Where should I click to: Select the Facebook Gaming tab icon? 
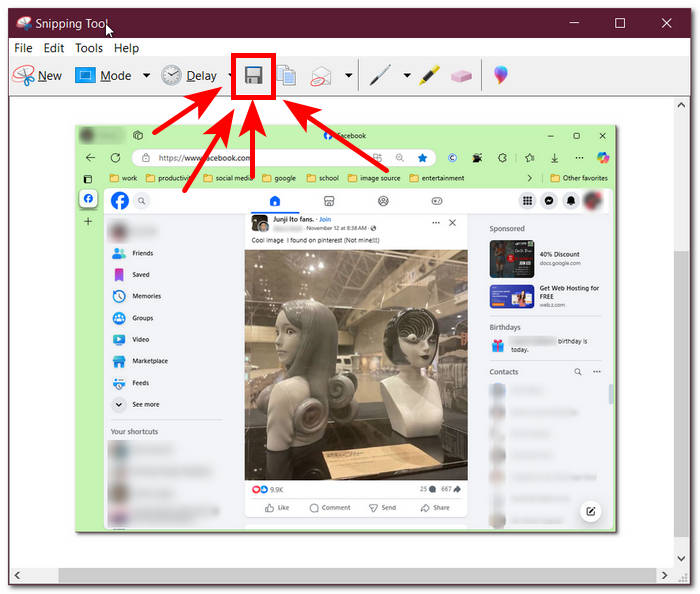click(437, 201)
